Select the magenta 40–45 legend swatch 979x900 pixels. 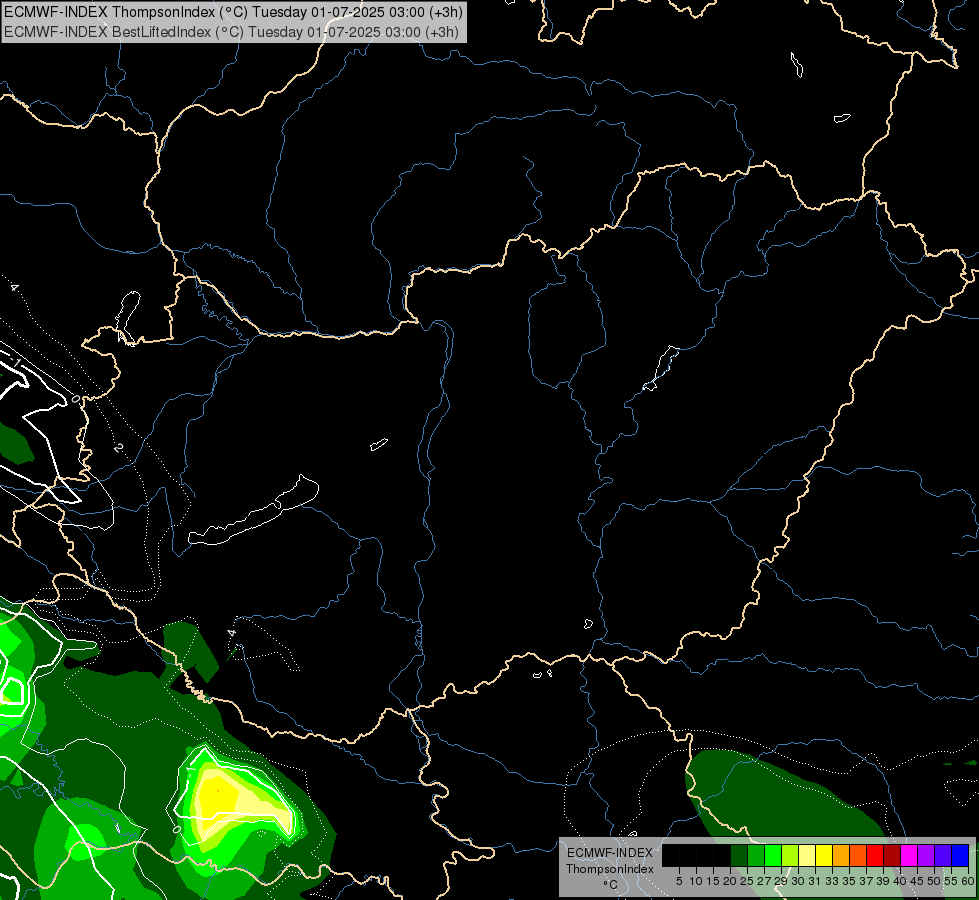tap(909, 855)
